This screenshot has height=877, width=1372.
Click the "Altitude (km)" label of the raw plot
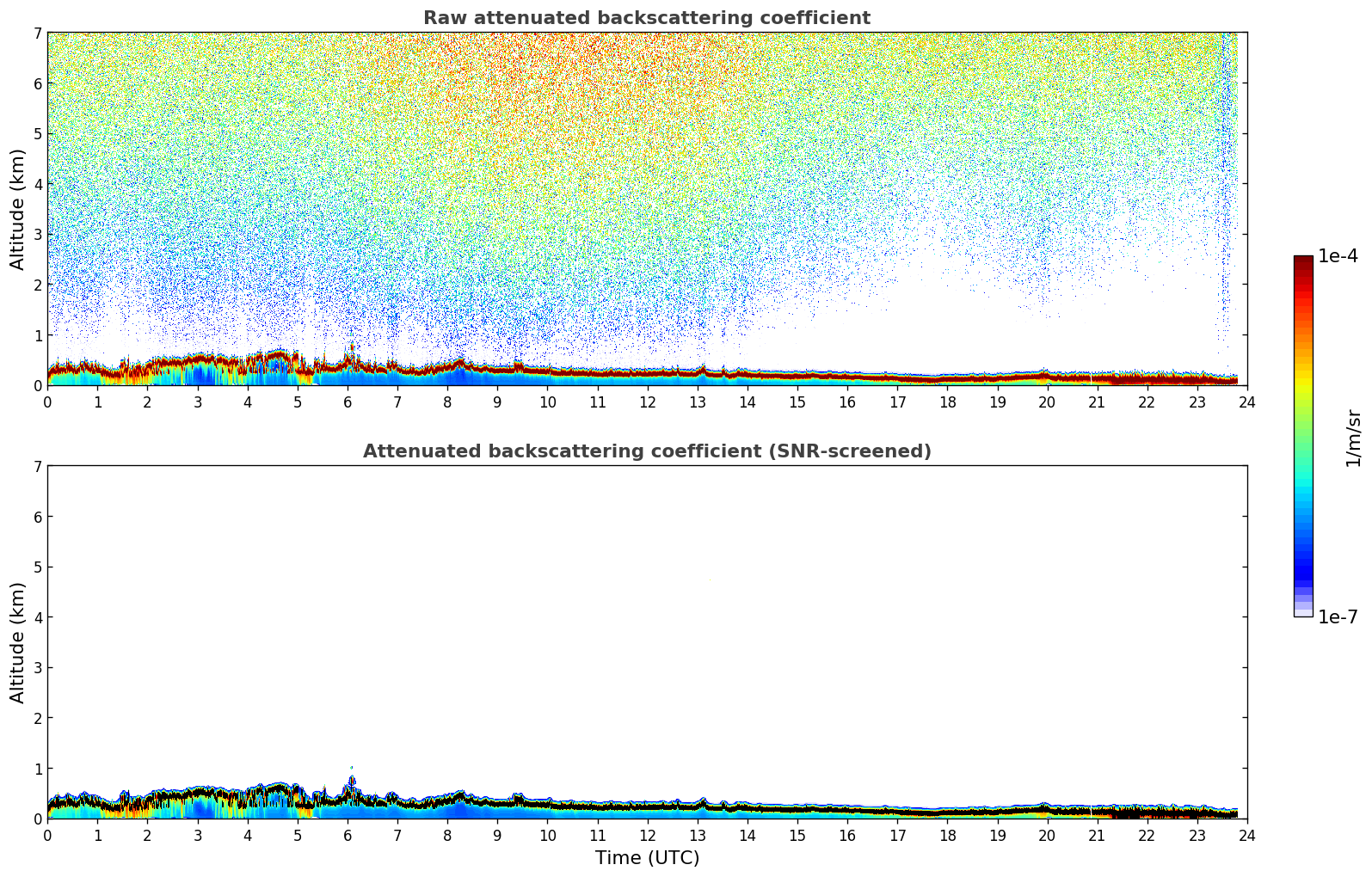18,209
